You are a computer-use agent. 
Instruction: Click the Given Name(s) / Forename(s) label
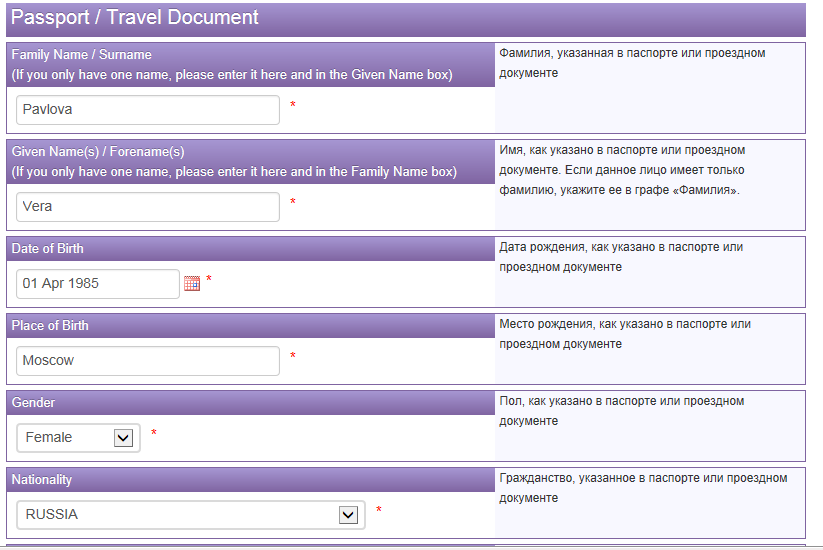point(98,152)
